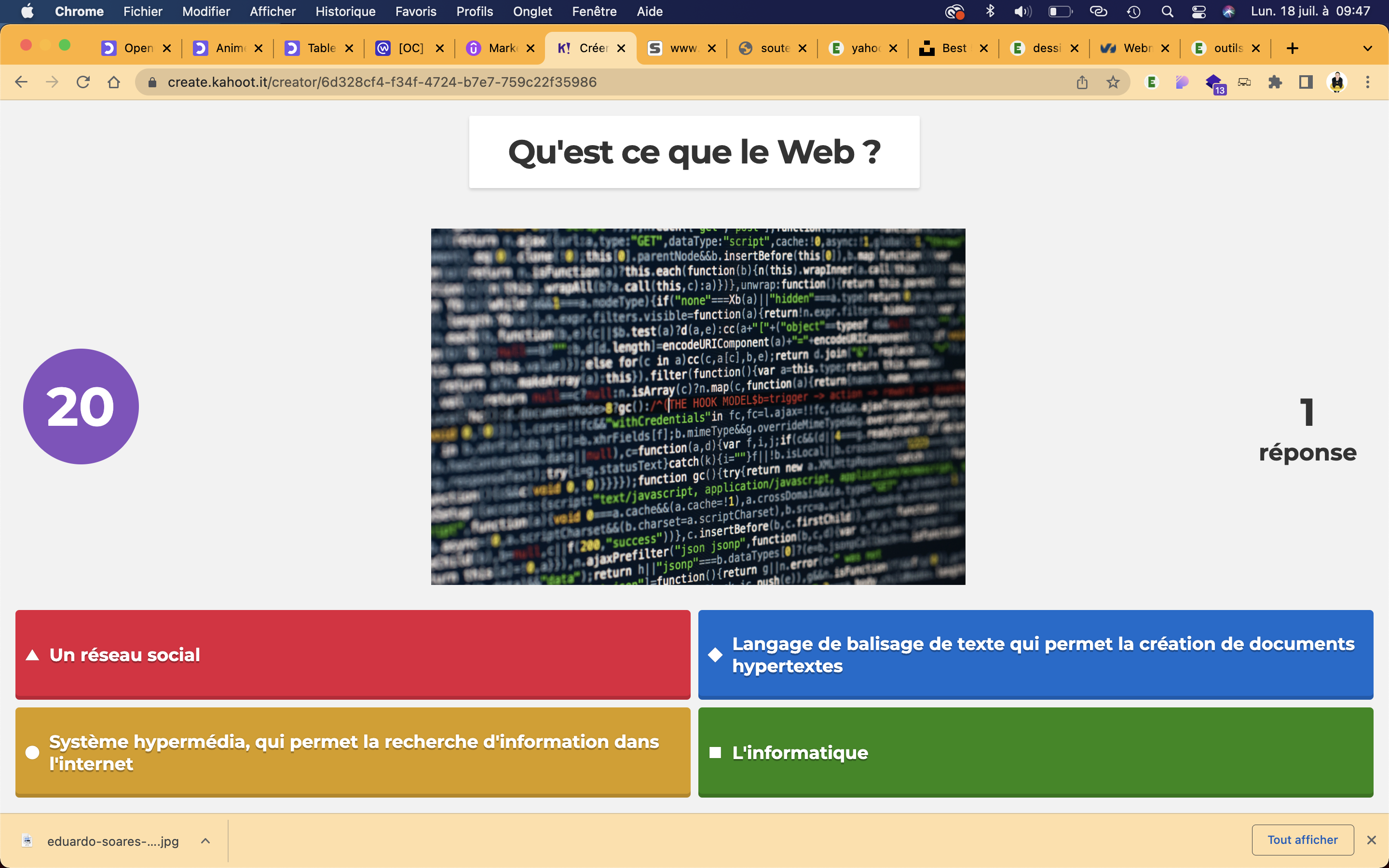Screen dimensions: 1389x868
Task: Click Tout afficher downloads button
Action: 1302,839
